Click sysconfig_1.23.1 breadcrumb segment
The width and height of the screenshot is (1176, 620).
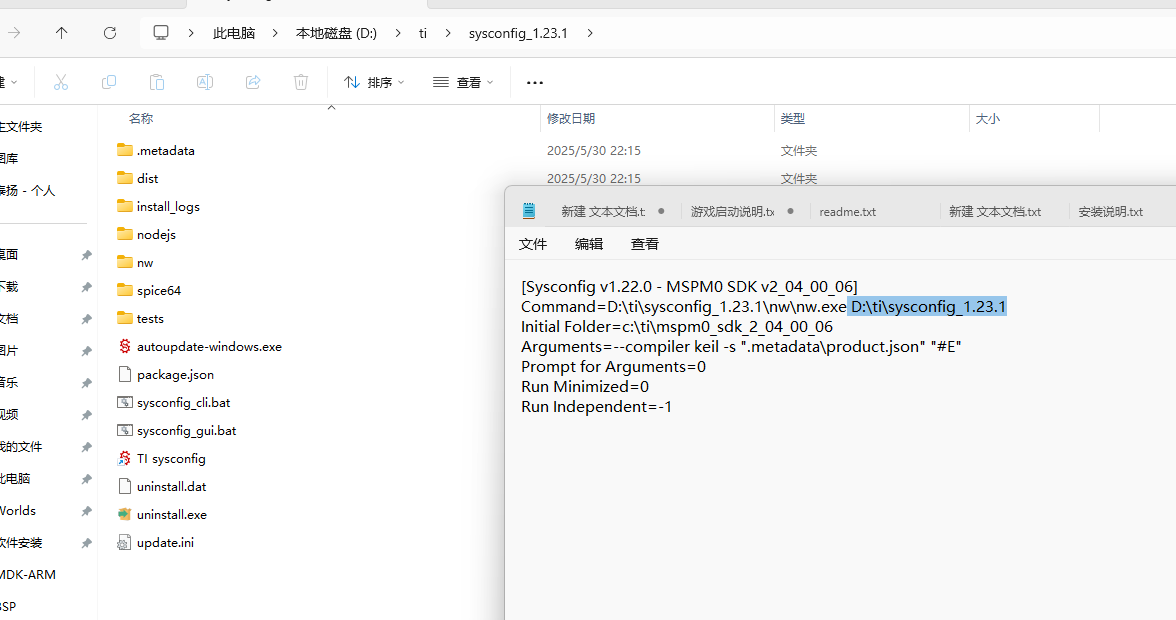click(518, 33)
